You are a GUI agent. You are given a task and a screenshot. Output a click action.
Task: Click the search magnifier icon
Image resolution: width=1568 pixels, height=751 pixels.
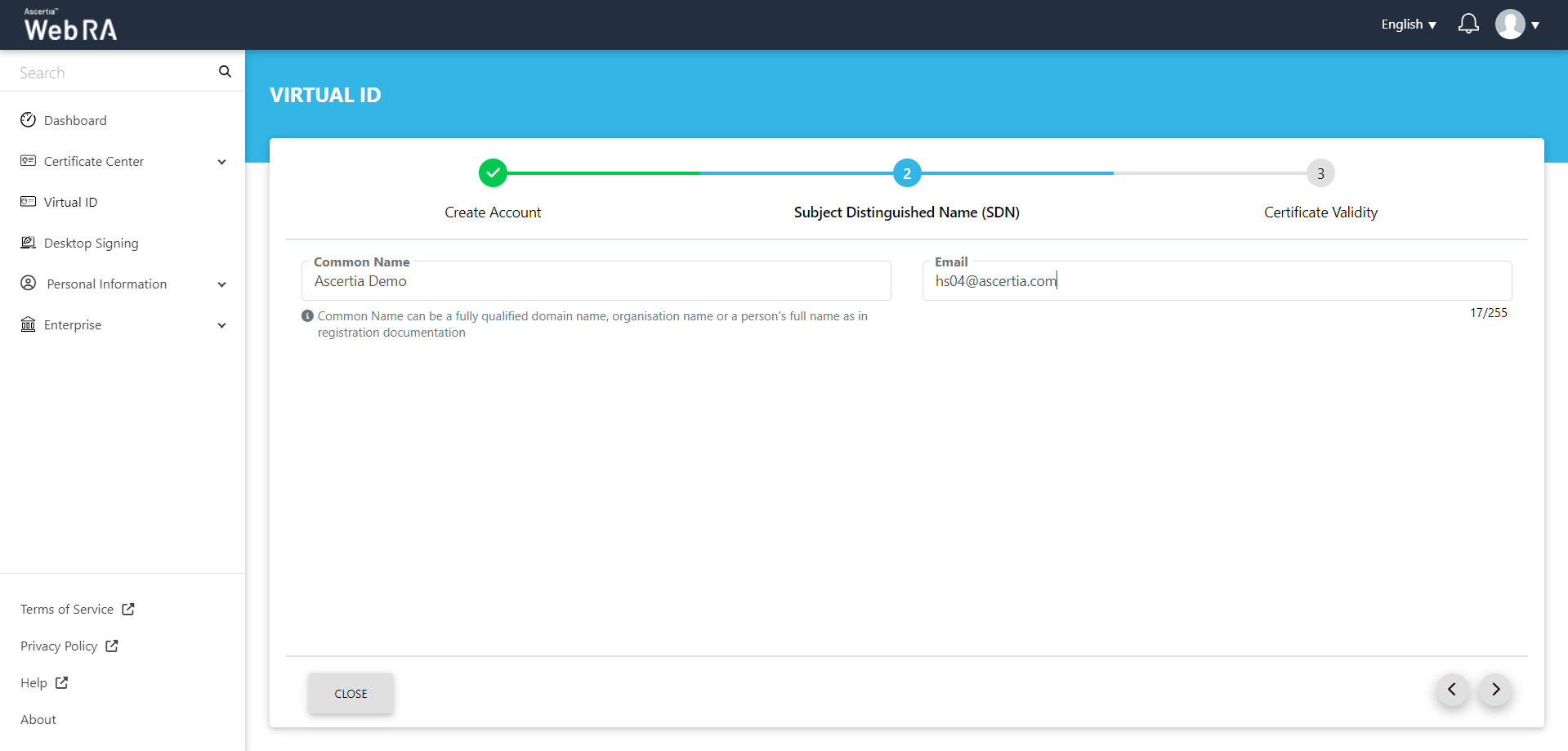click(225, 72)
